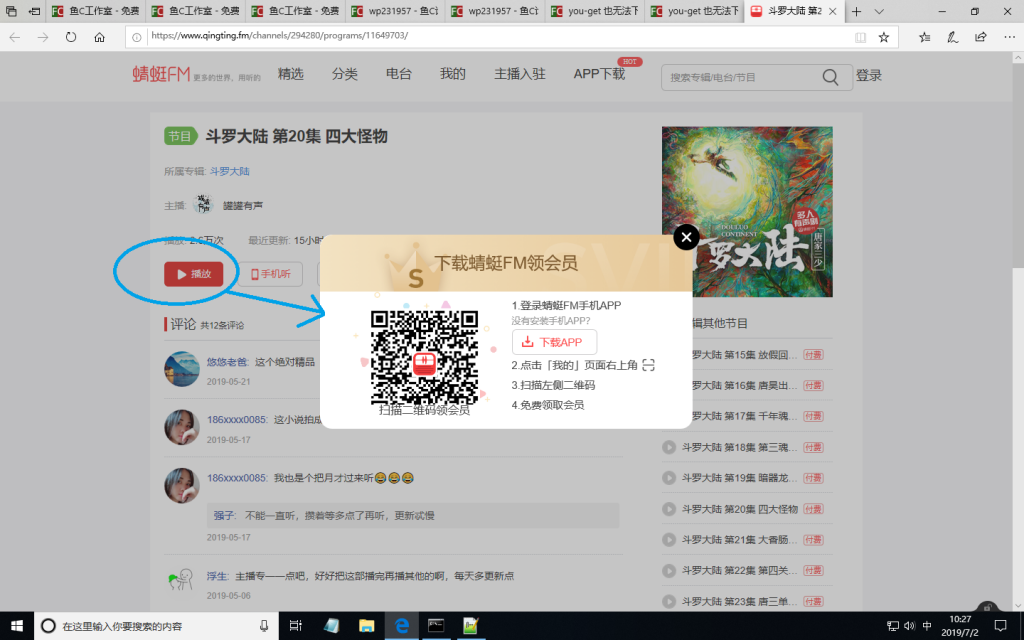Click the 登录 login link
The height and width of the screenshot is (640, 1024).
point(869,76)
